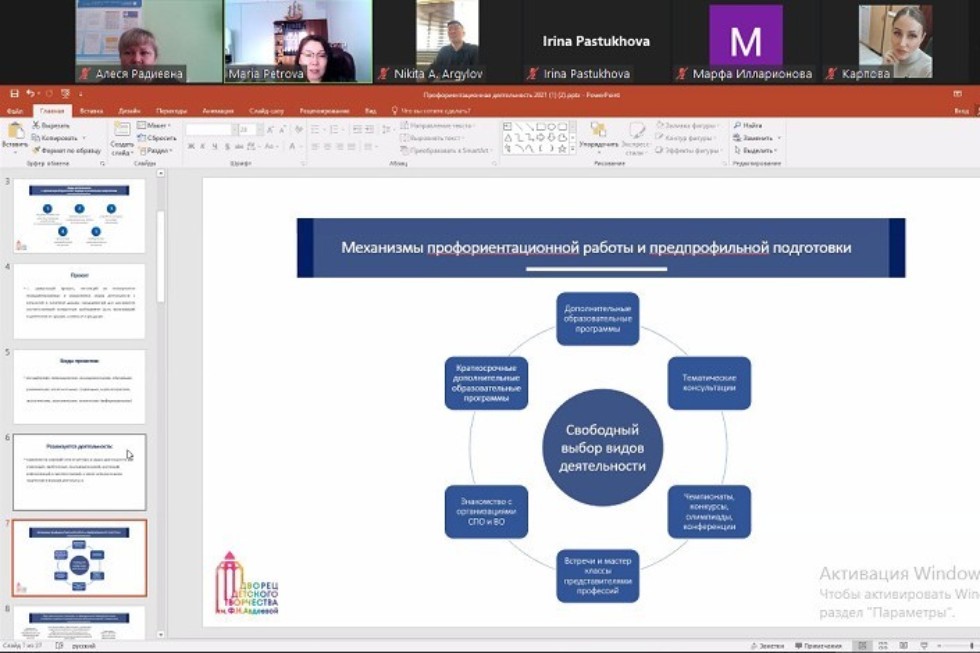Toggle bold (Ж) text formatting
The width and height of the screenshot is (980, 653).
(190, 147)
